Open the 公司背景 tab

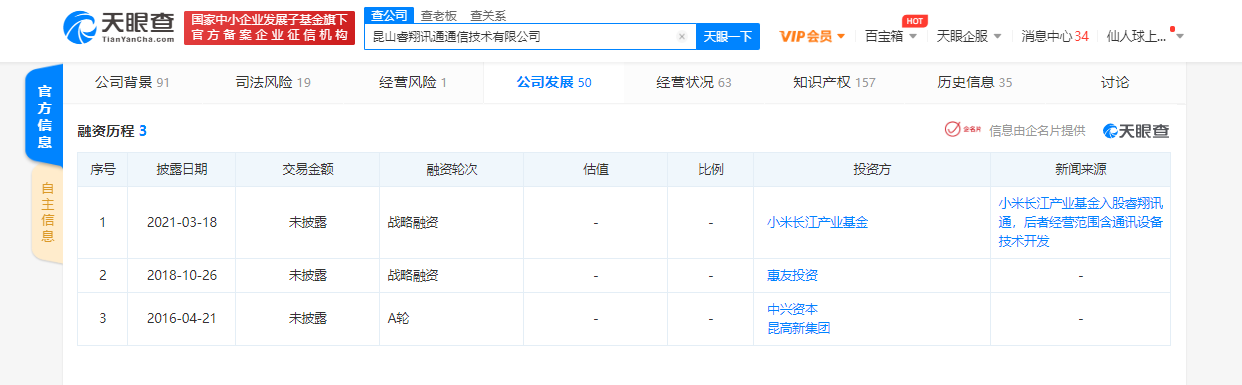pos(132,82)
